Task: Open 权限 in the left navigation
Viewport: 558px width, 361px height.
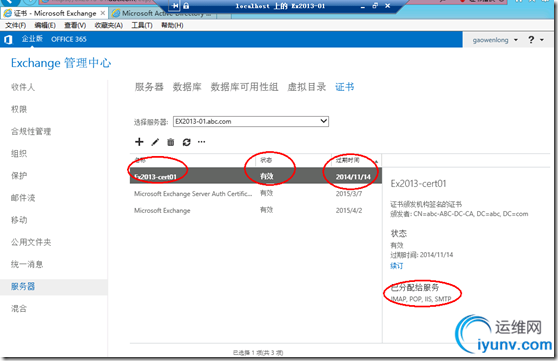Action: [x=19, y=109]
